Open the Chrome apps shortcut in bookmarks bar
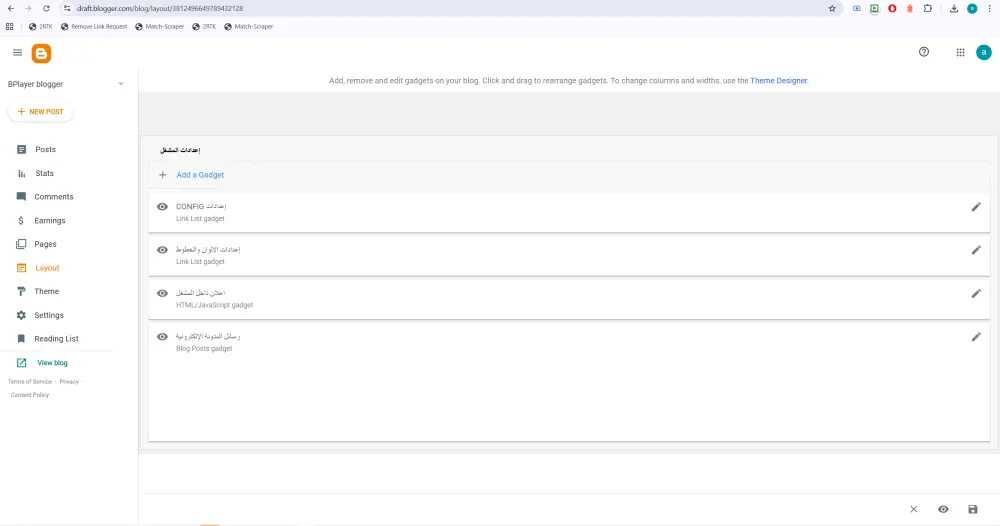 [10, 27]
